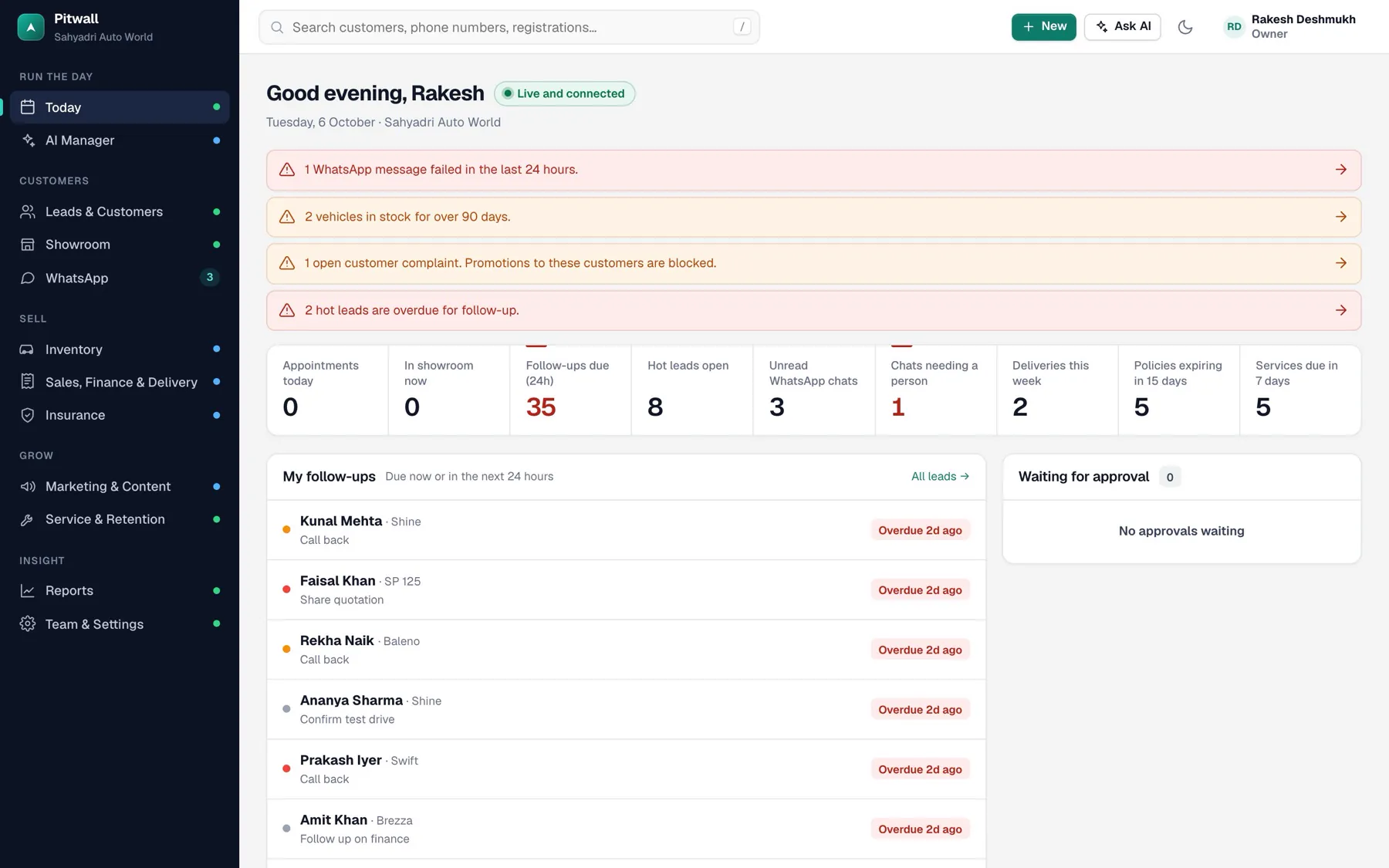
Task: Open Hot leads open stat card
Action: pos(692,390)
